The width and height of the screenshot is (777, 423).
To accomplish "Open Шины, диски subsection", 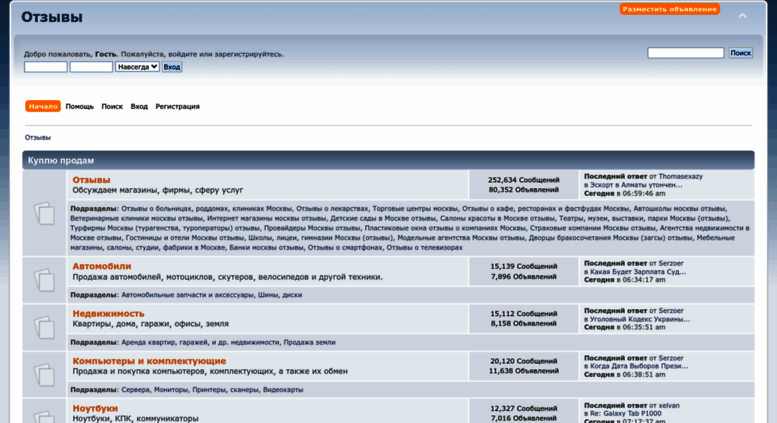I will pyautogui.click(x=280, y=295).
